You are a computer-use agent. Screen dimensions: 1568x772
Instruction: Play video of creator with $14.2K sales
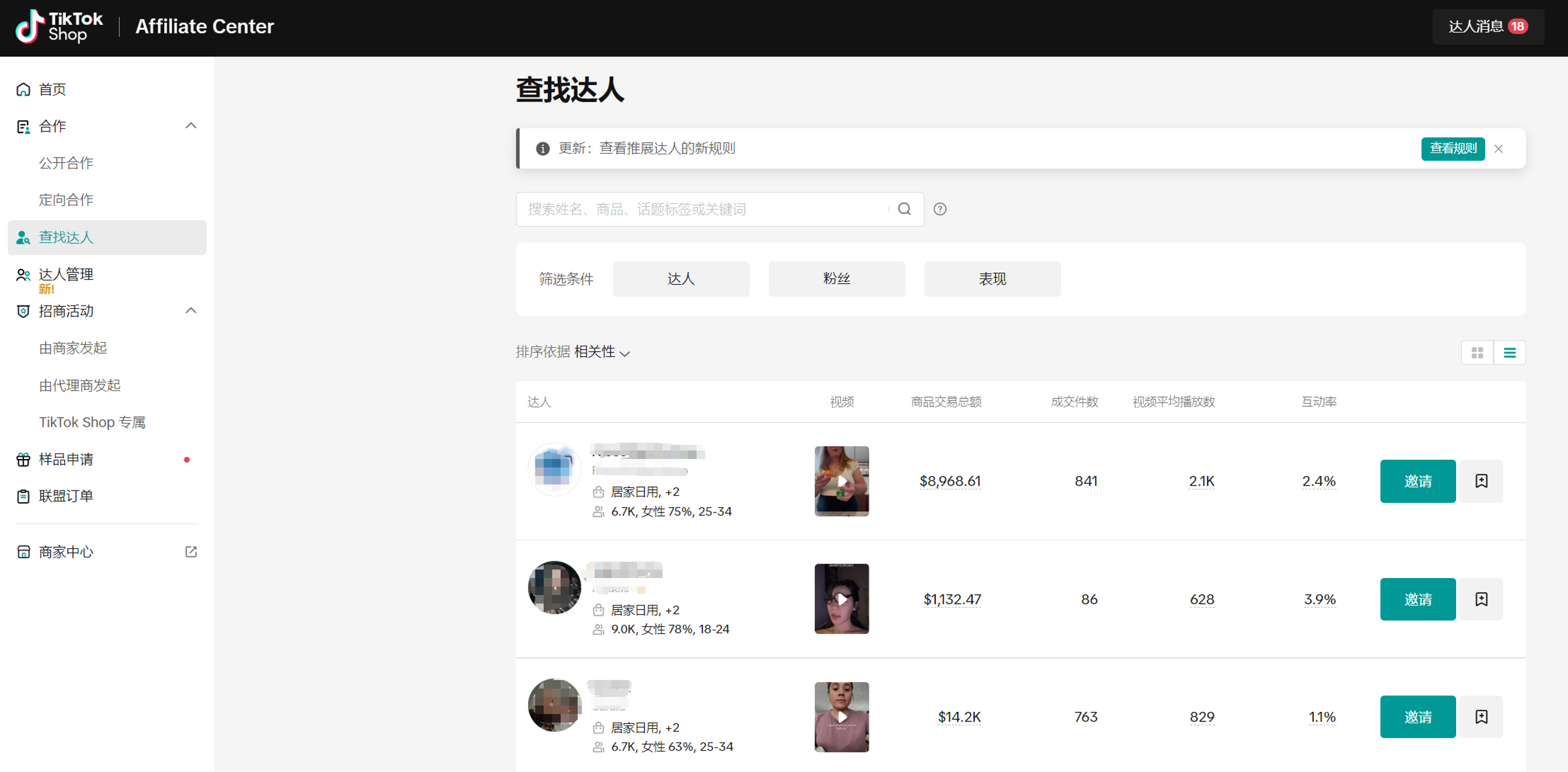[842, 717]
